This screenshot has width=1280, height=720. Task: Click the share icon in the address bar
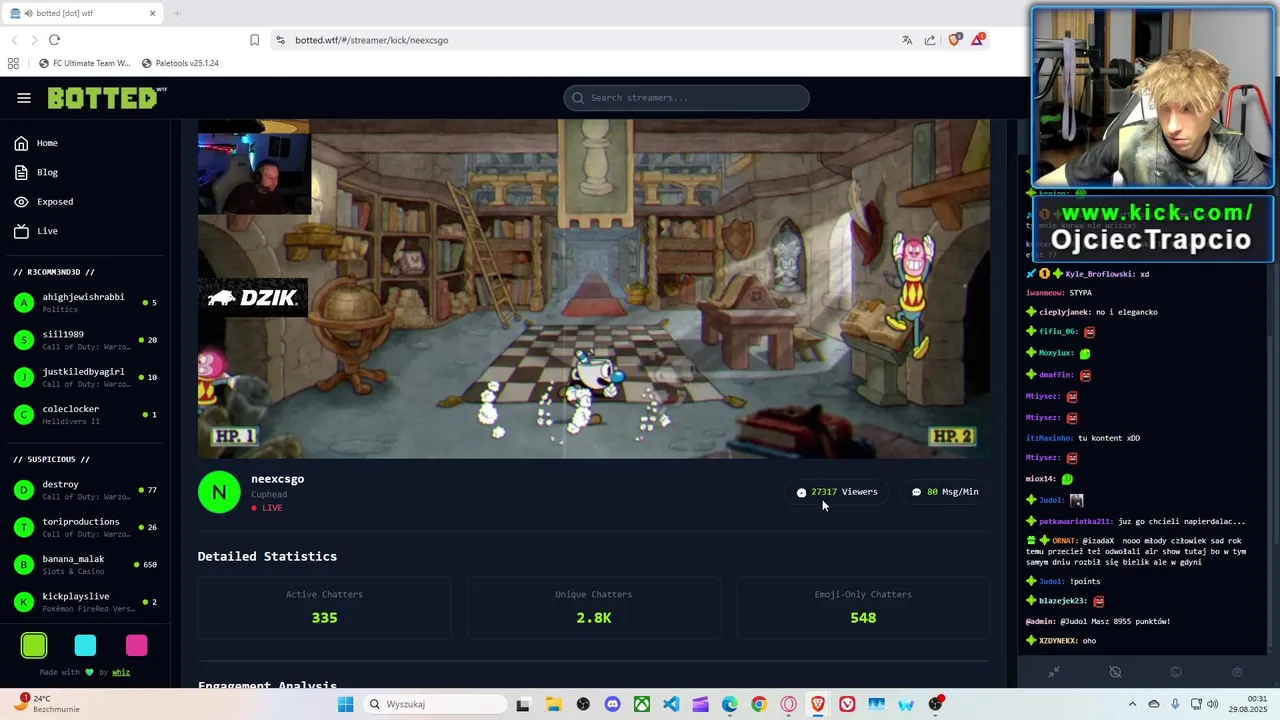930,40
